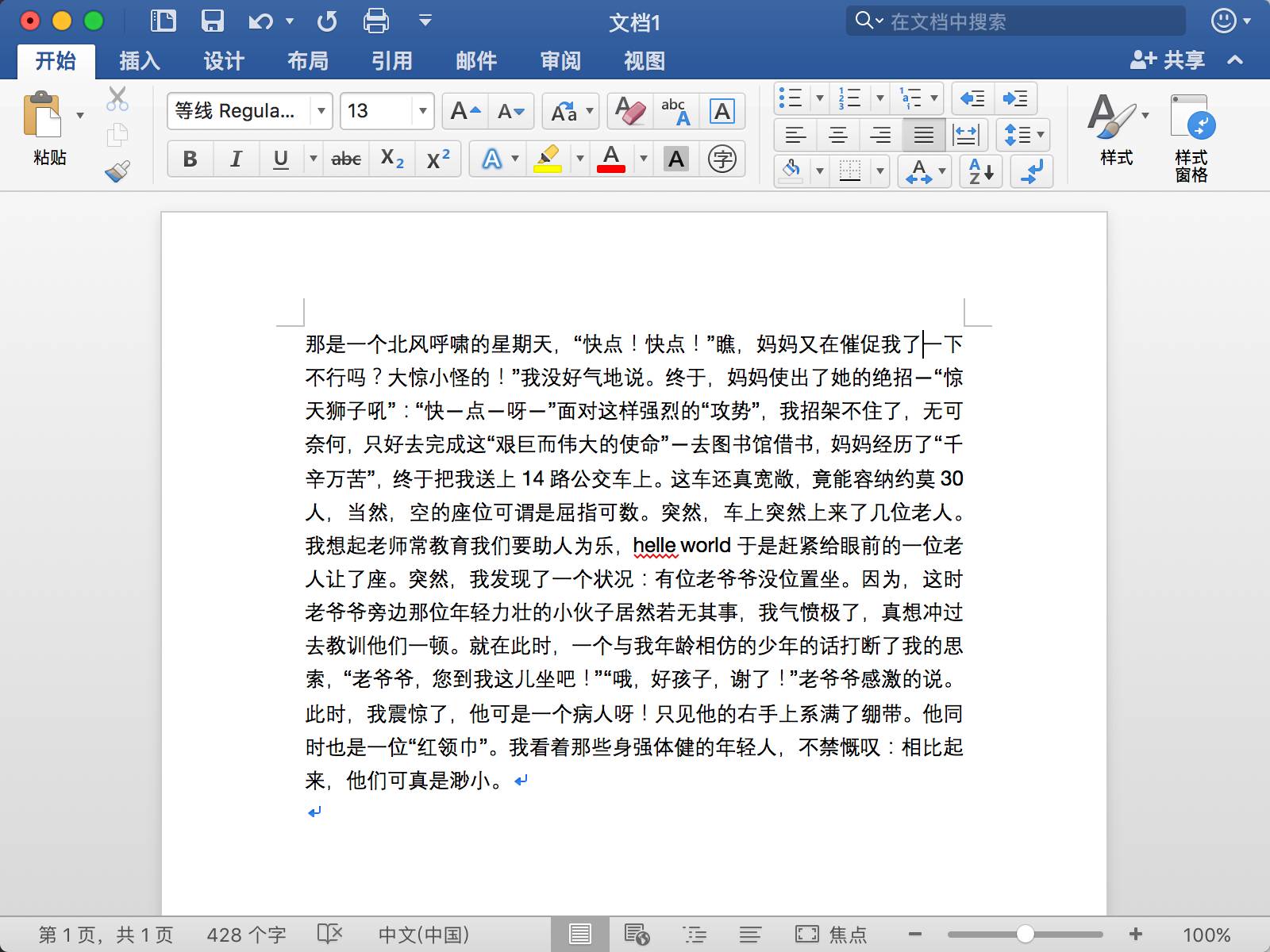Click the Print icon in title bar
The image size is (1270, 952).
coord(375,21)
